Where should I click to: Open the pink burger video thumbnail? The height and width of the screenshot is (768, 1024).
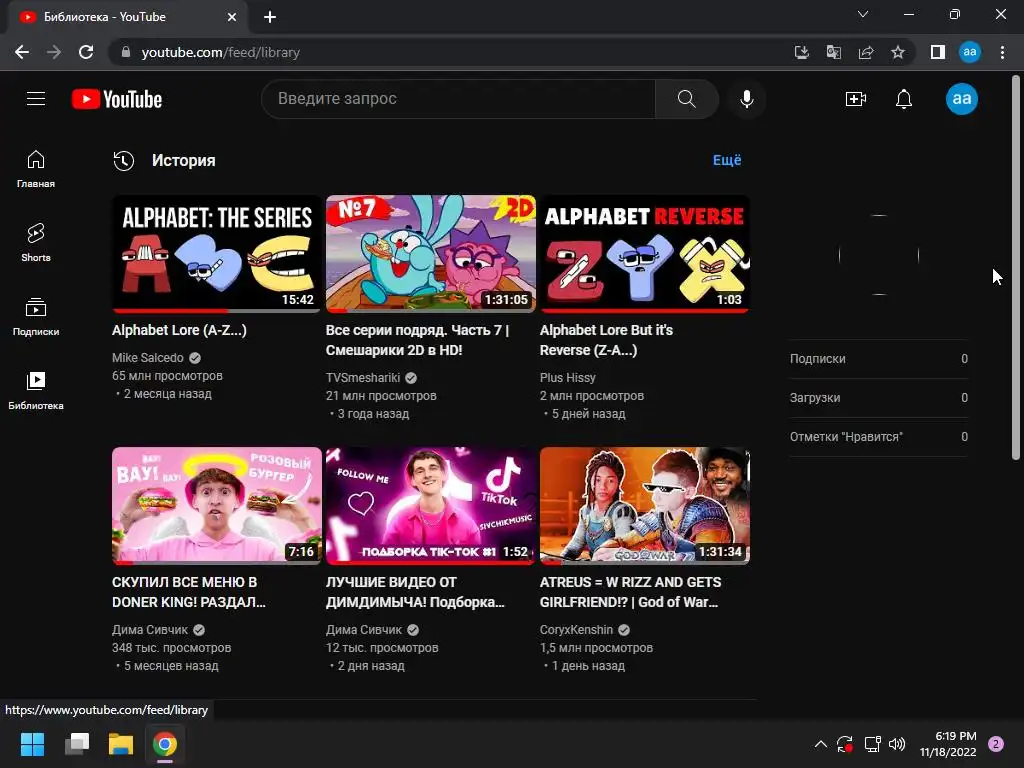tap(217, 505)
